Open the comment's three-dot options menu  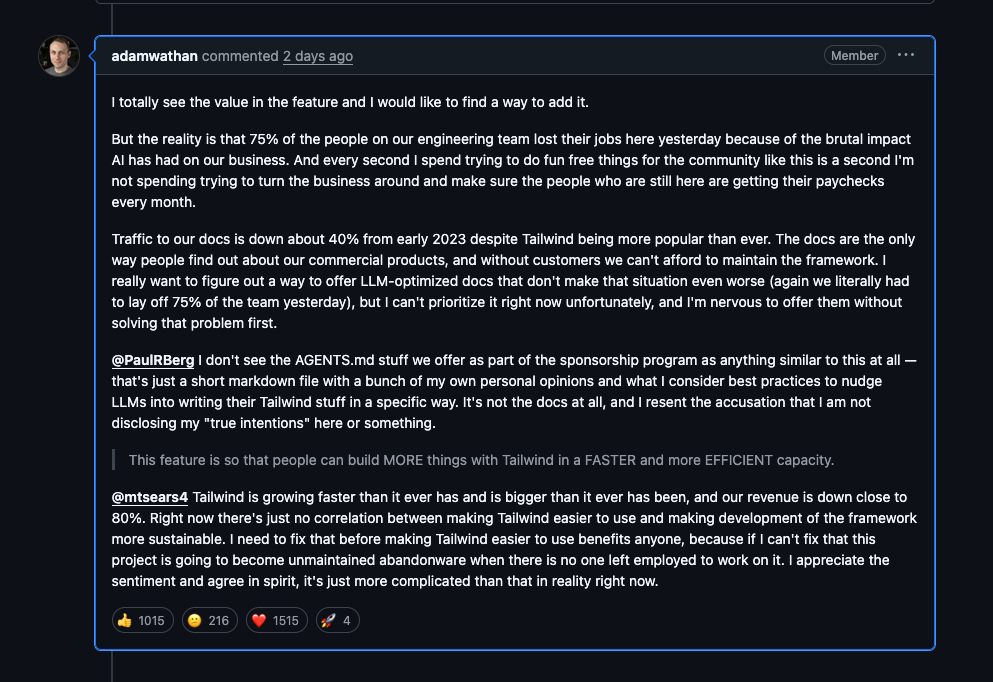click(x=906, y=55)
